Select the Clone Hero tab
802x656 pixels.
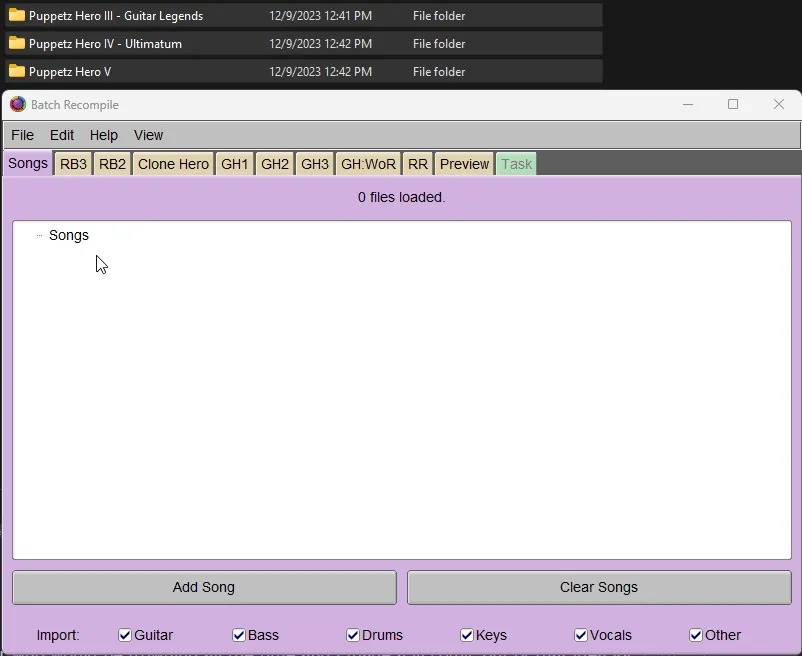(172, 163)
